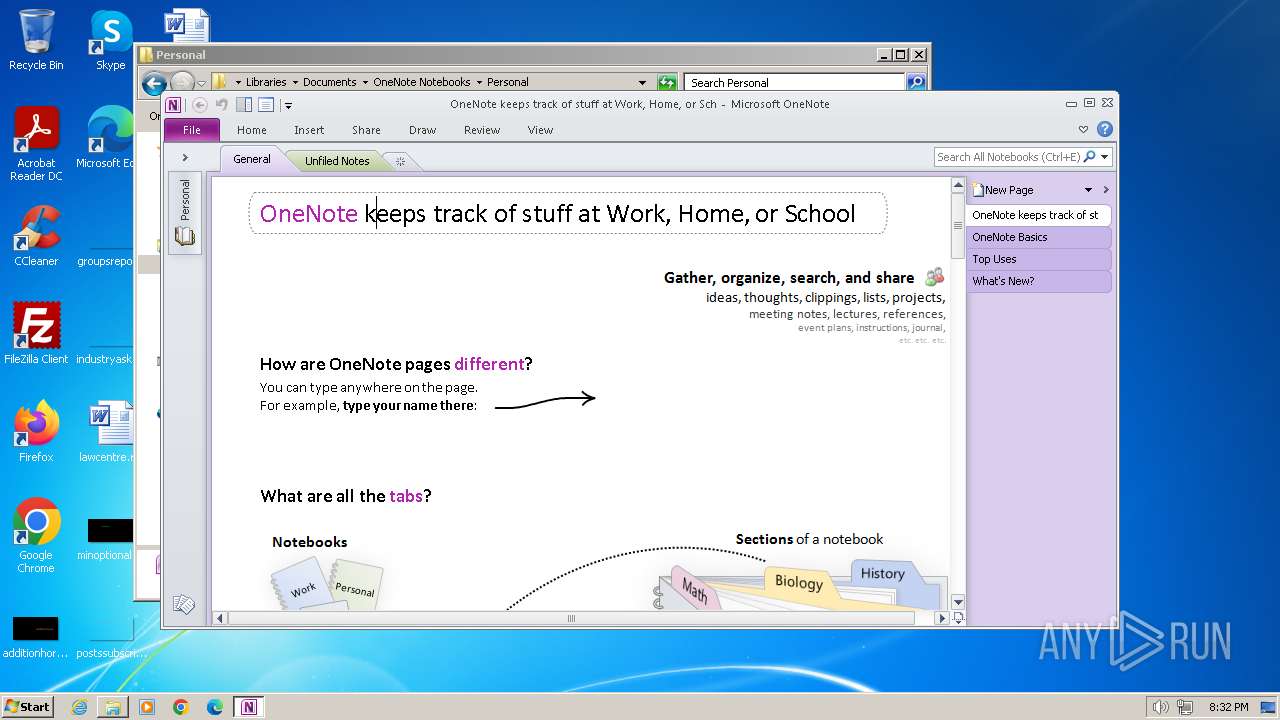This screenshot has width=1280, height=720.
Task: Open the Recycle Bin desktop icon
Action: point(36,40)
